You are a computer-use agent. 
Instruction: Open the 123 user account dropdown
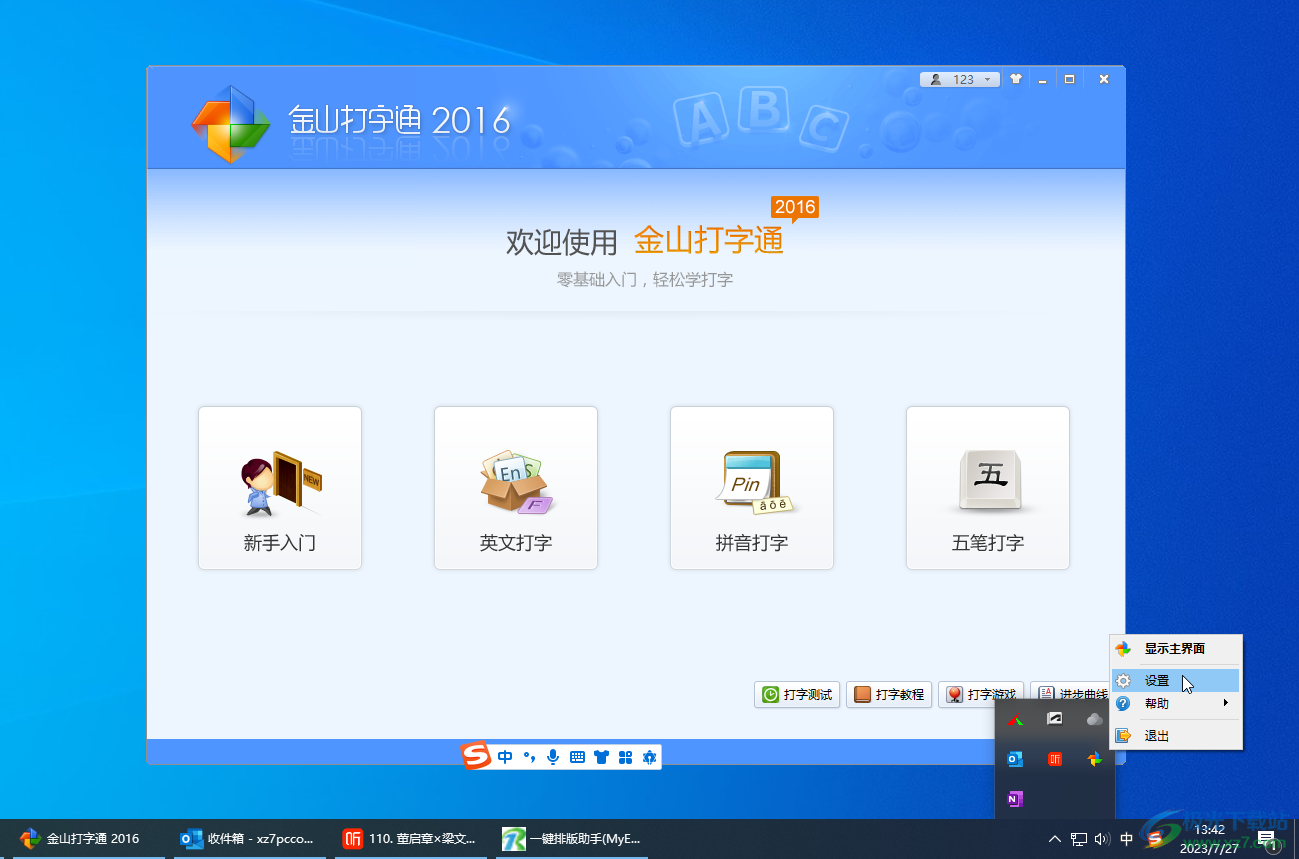pos(960,79)
